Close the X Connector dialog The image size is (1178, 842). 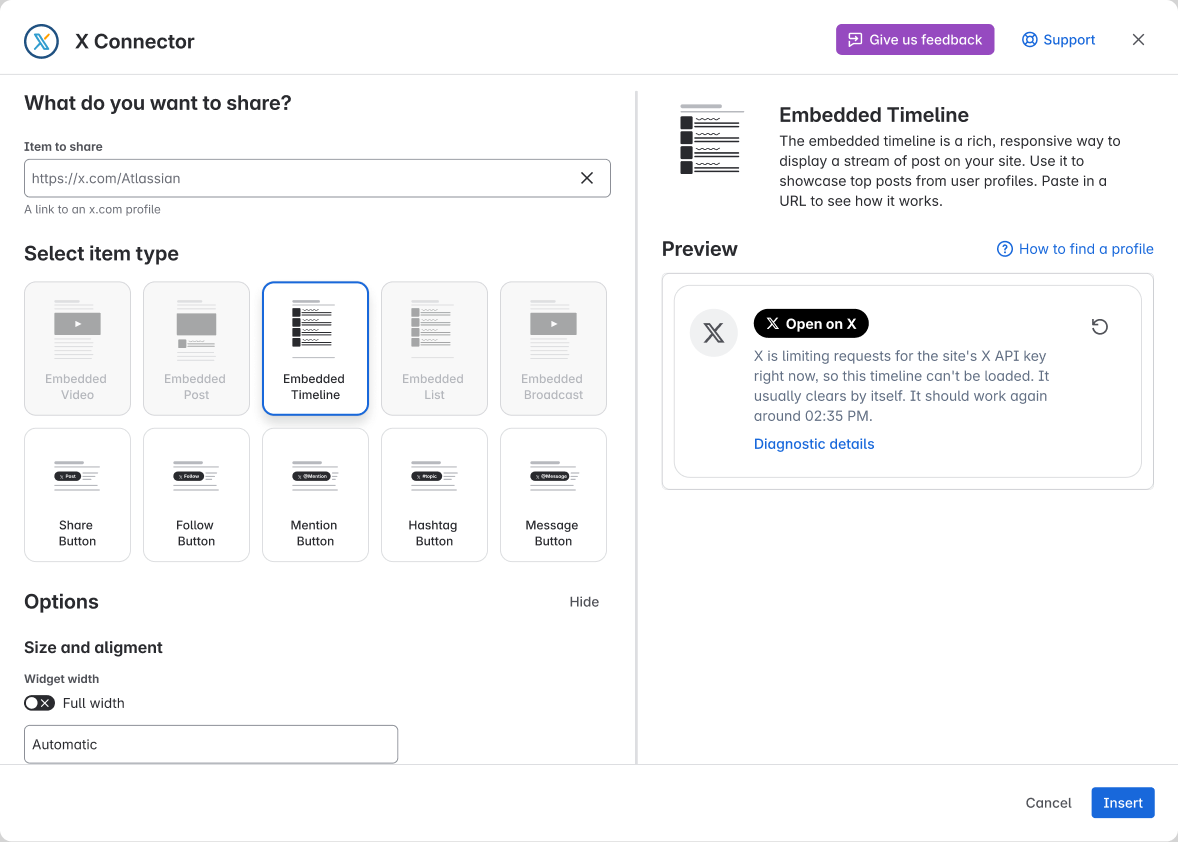[1137, 40]
